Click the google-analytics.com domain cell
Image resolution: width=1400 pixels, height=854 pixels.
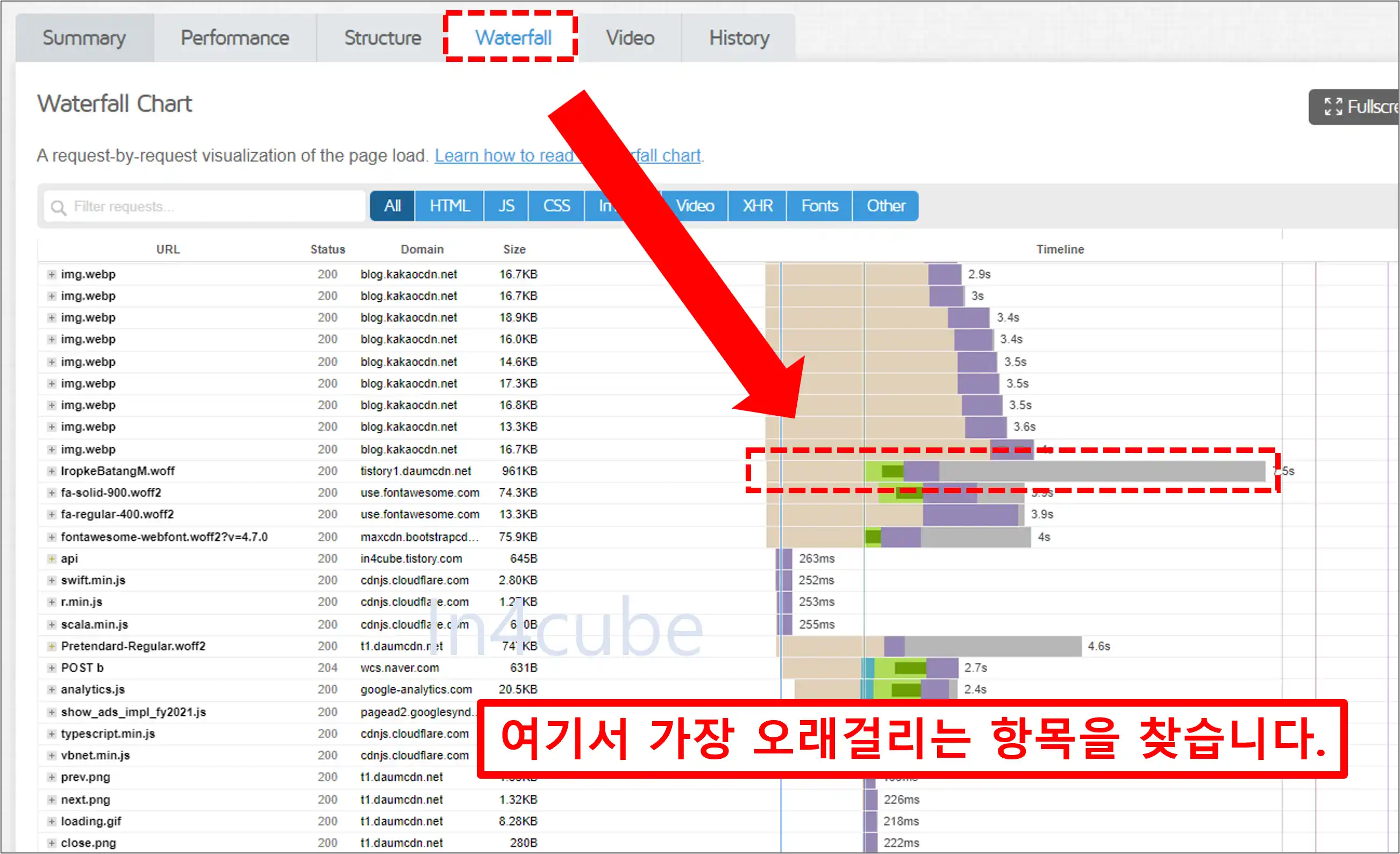(x=416, y=689)
